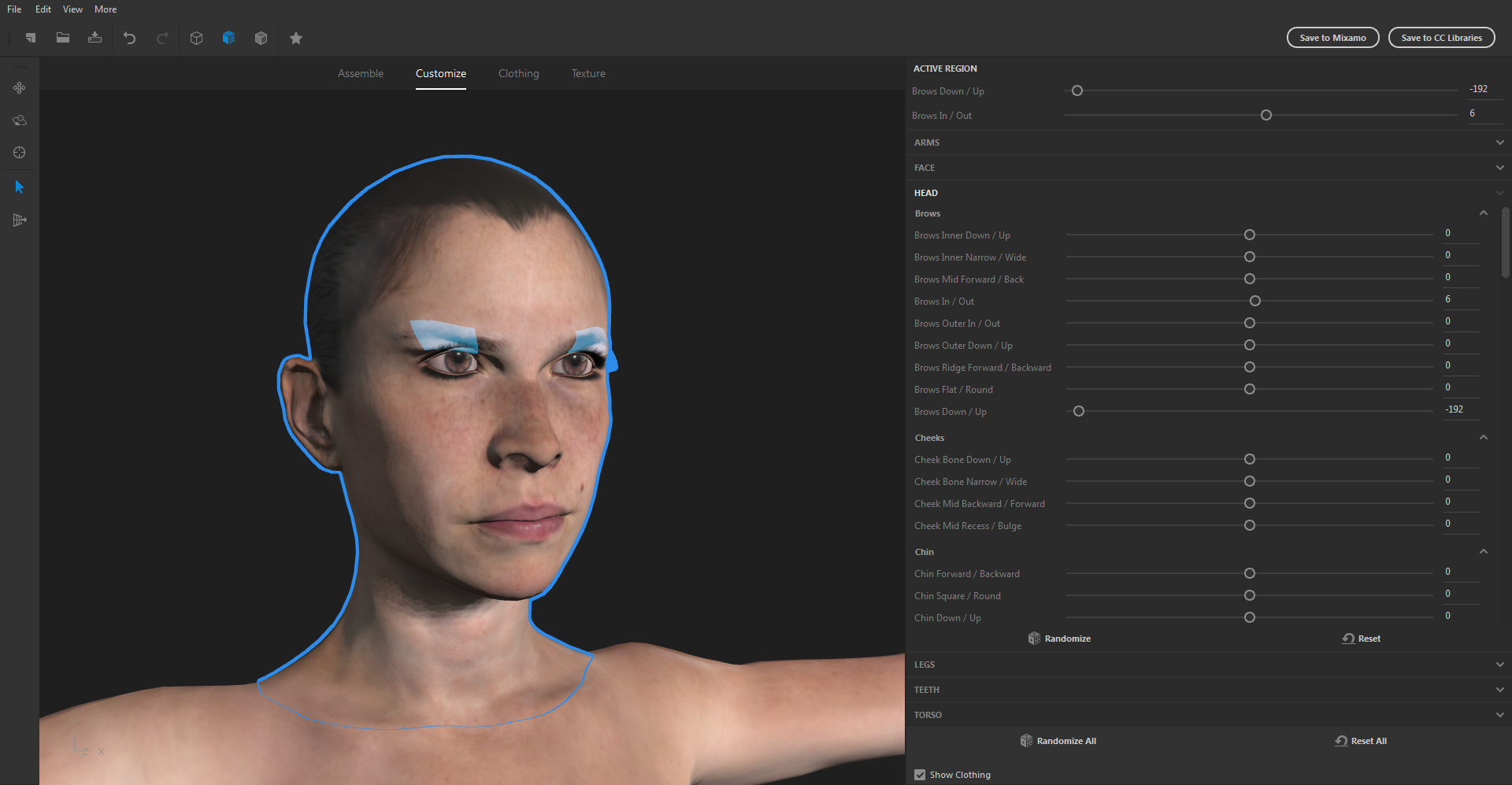This screenshot has width=1512, height=785.
Task: Click the Redo toolbar icon
Action: tap(162, 38)
